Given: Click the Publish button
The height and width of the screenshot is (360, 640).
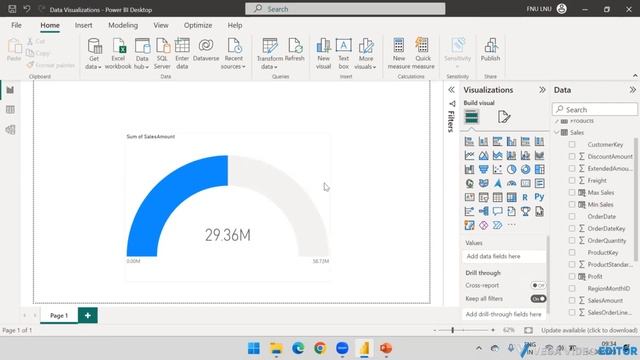Looking at the screenshot, I should [490, 50].
